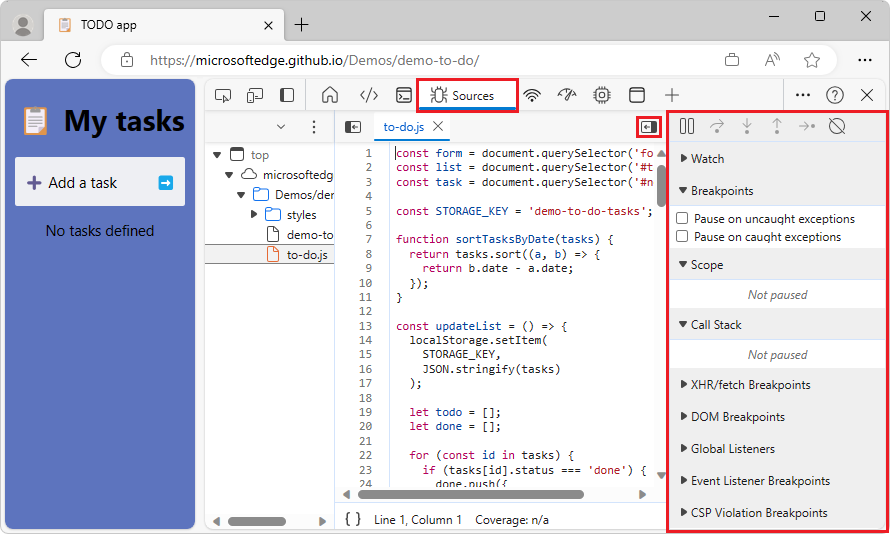Click the navigator horizontal scrollbar
Viewport: 890px width, 534px height.
(x=257, y=521)
